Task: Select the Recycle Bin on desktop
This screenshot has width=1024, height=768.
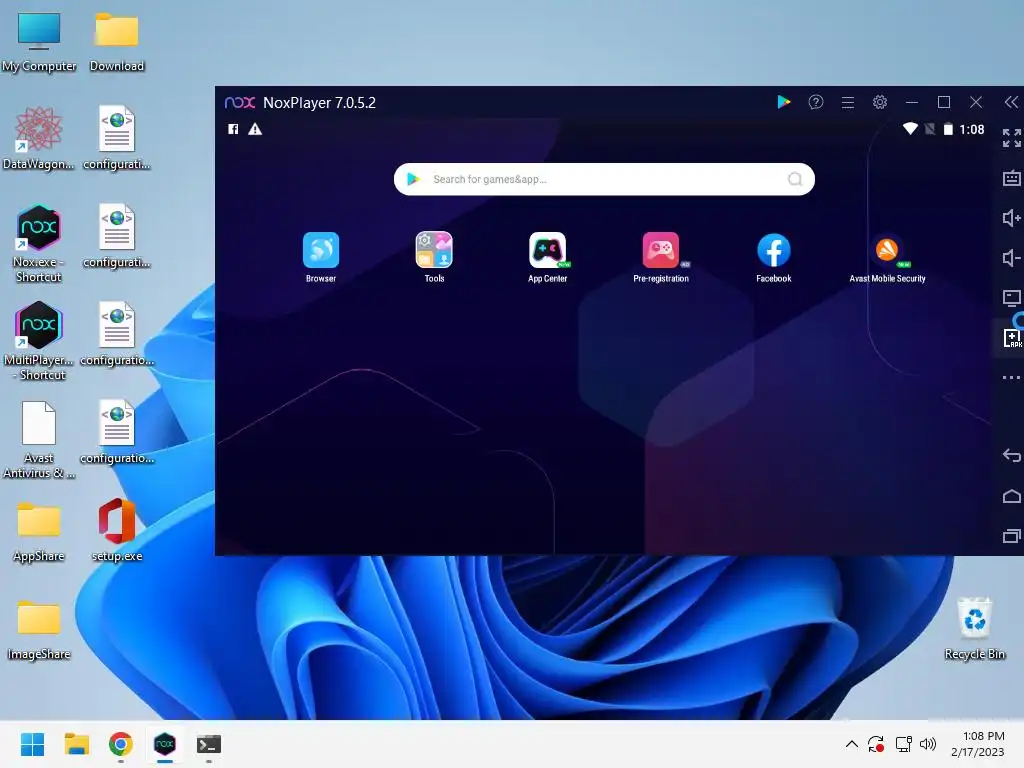Action: point(974,628)
